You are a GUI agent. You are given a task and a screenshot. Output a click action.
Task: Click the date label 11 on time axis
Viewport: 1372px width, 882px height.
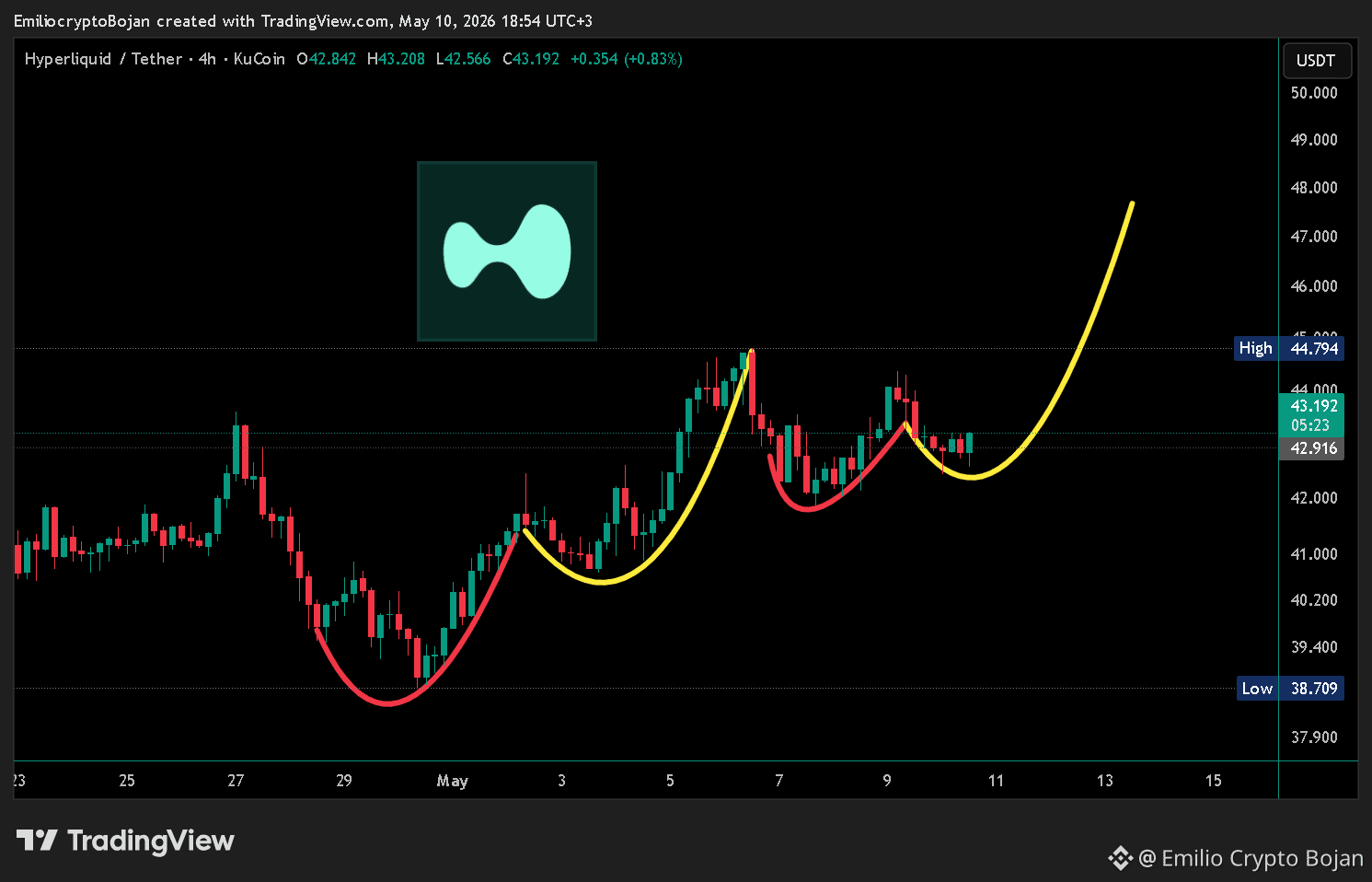tap(996, 781)
